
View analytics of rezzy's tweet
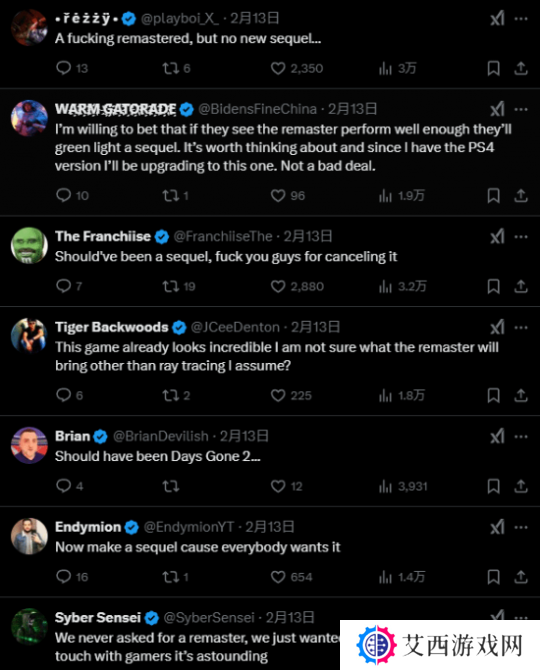[385, 68]
